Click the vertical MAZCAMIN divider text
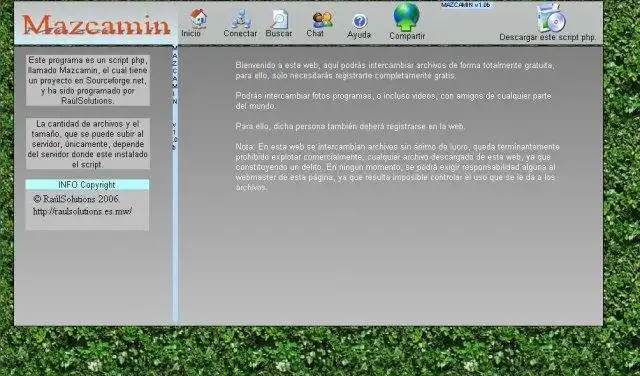This screenshot has height=376, width=640. click(x=175, y=98)
